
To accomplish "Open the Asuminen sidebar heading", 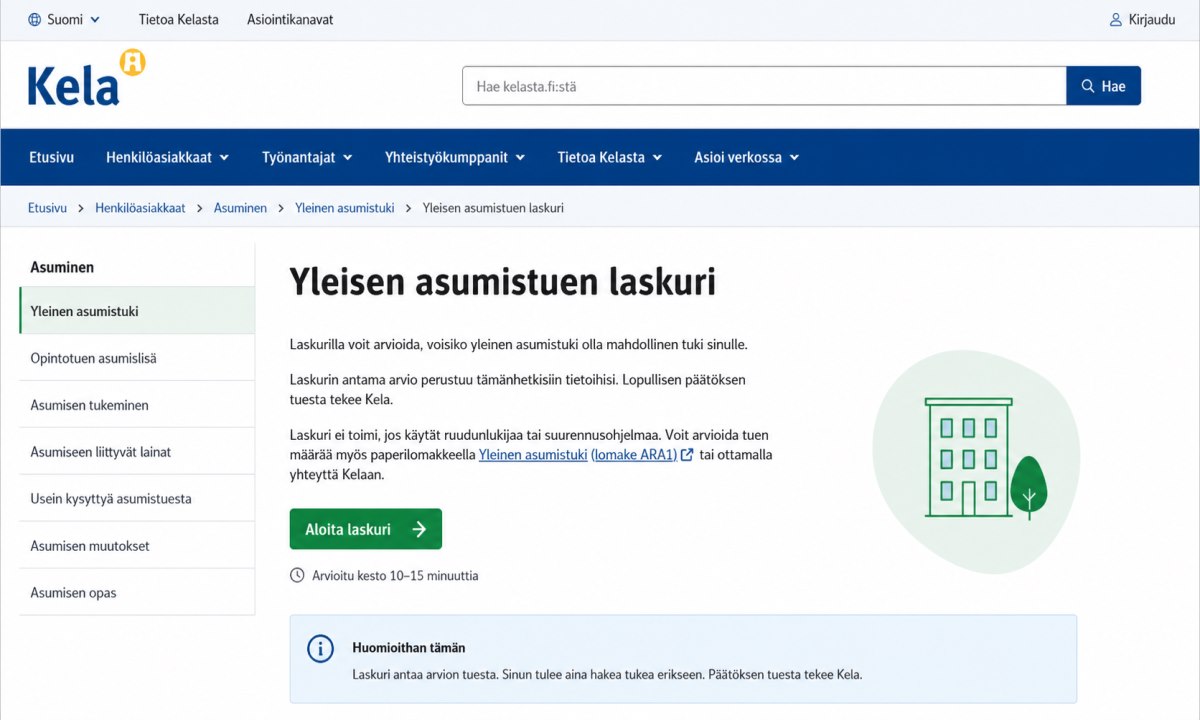I will 62,267.
